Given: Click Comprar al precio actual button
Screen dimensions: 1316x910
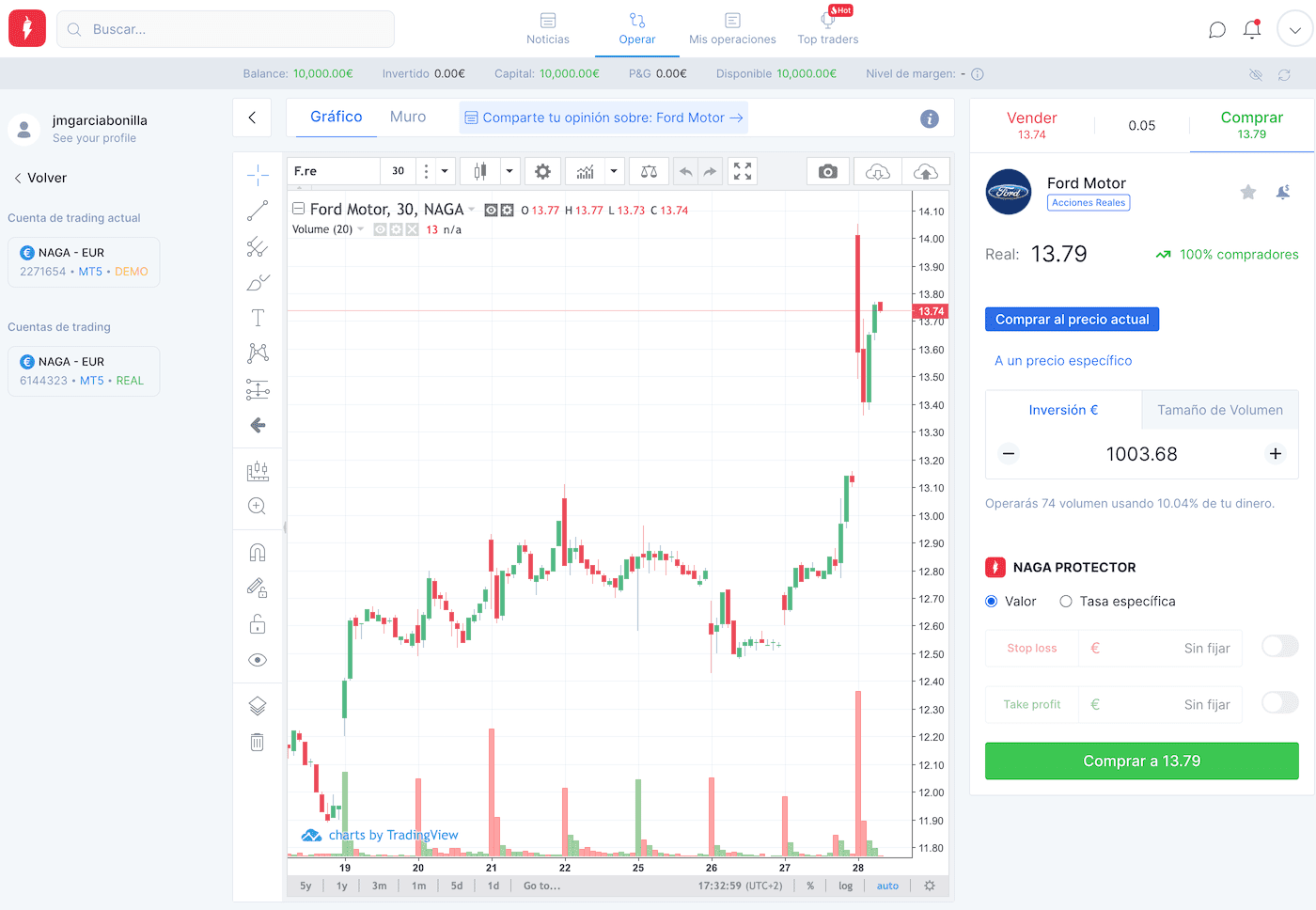Looking at the screenshot, I should tap(1073, 320).
